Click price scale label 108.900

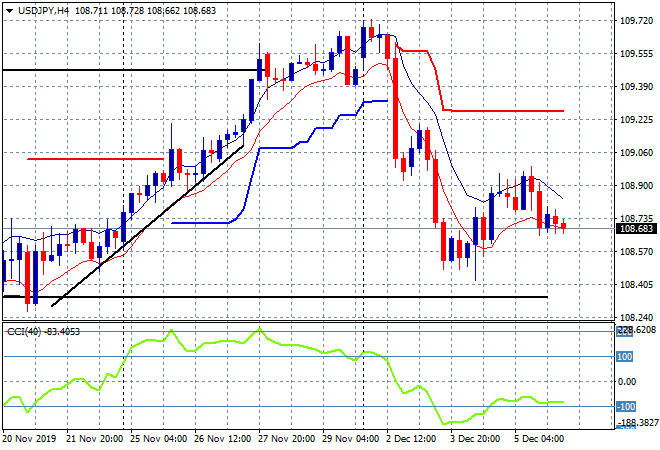(x=636, y=186)
